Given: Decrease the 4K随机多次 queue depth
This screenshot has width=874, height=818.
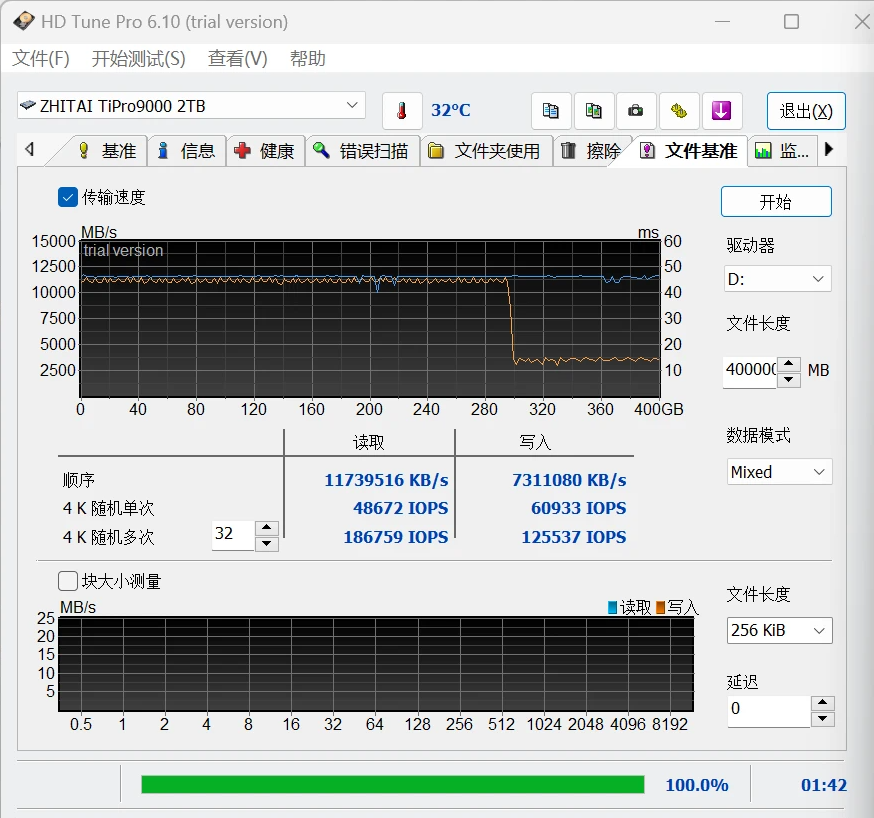Looking at the screenshot, I should (x=267, y=543).
